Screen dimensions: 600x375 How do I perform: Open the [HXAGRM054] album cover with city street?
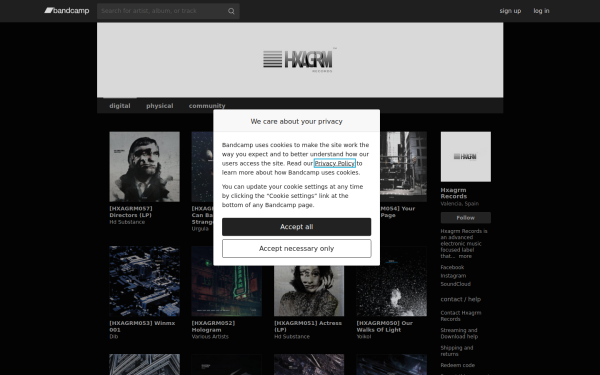click(403, 167)
